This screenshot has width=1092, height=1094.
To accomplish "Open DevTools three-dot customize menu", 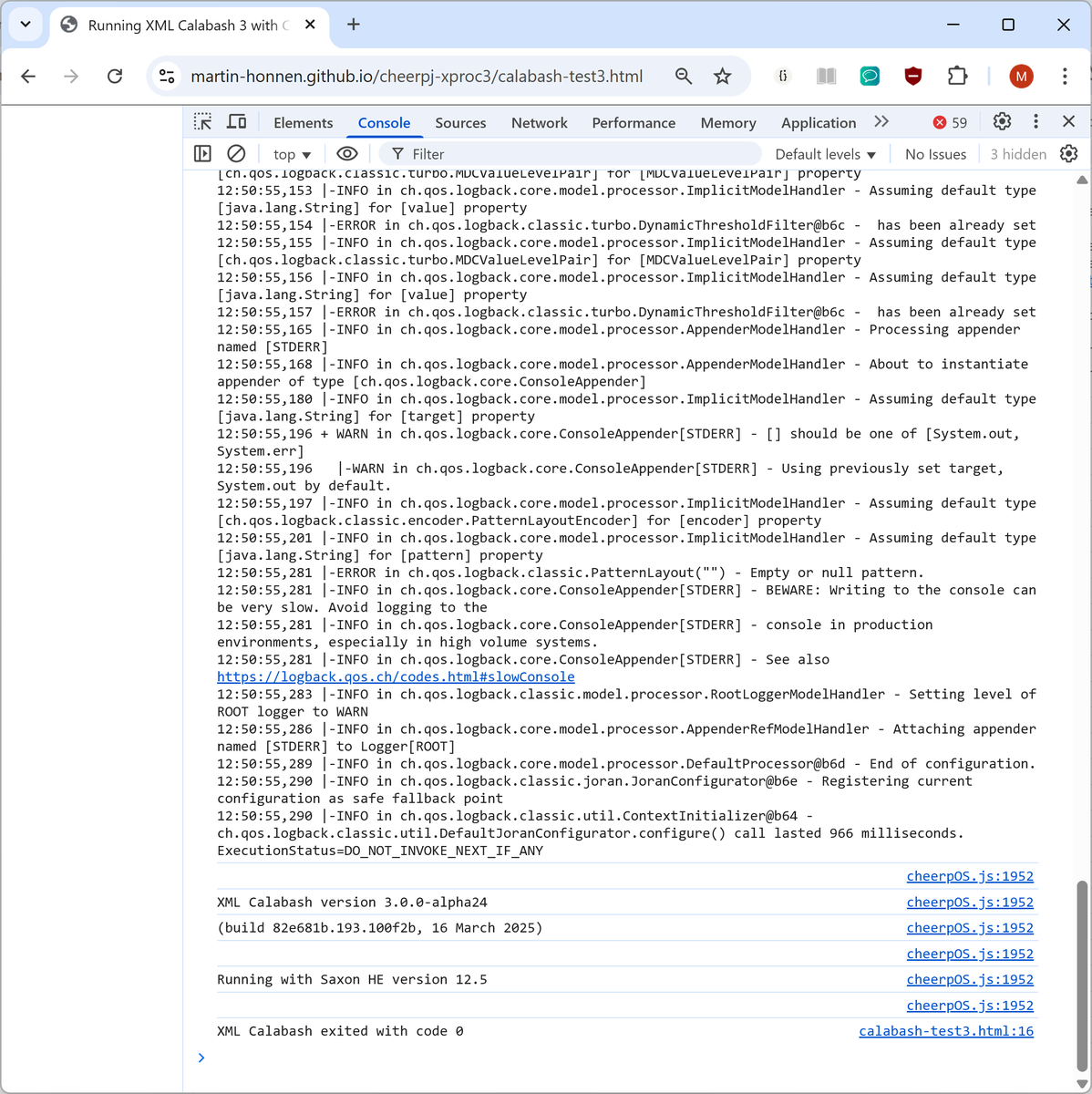I will pos(1035,121).
